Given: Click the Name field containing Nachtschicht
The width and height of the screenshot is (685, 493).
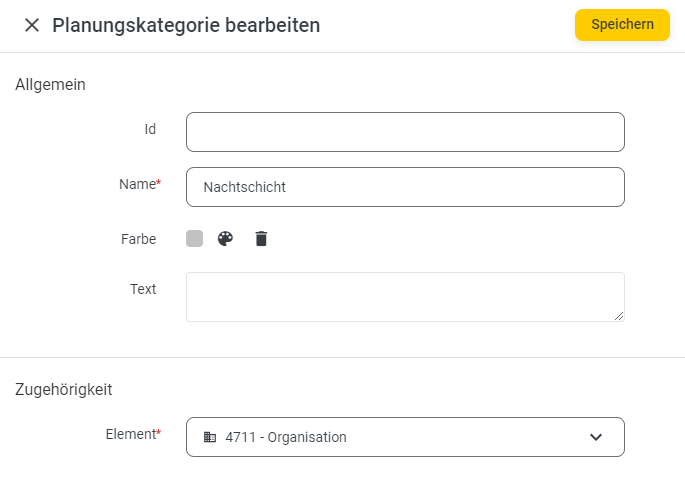Looking at the screenshot, I should [405, 187].
